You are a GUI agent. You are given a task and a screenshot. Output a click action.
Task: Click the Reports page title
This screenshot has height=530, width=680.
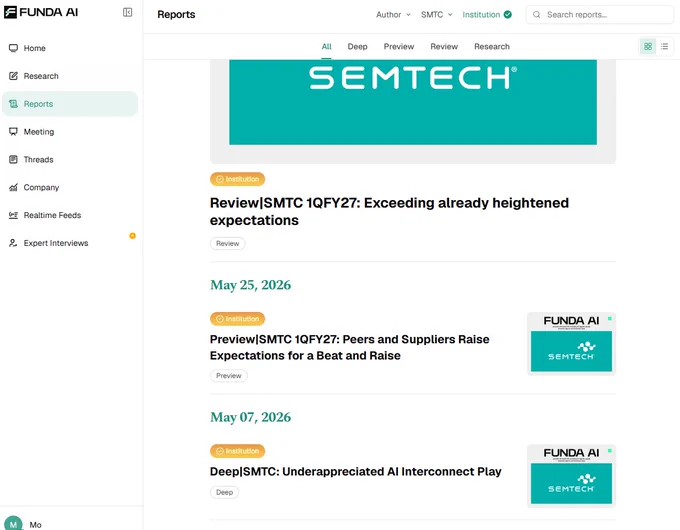[x=176, y=15]
